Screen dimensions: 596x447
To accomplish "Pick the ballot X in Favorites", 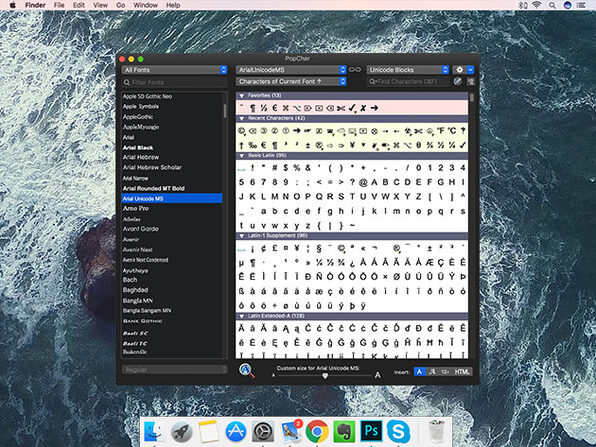I will pos(363,108).
